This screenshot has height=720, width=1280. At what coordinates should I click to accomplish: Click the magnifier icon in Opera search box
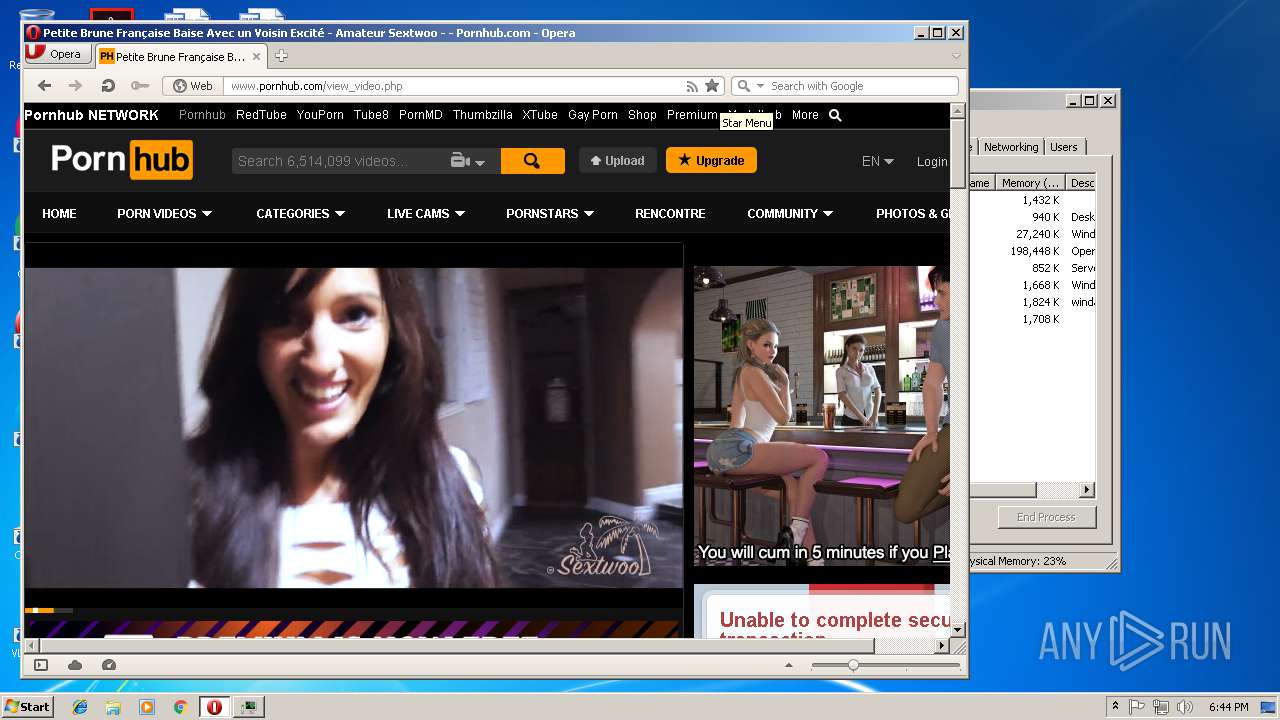(743, 86)
